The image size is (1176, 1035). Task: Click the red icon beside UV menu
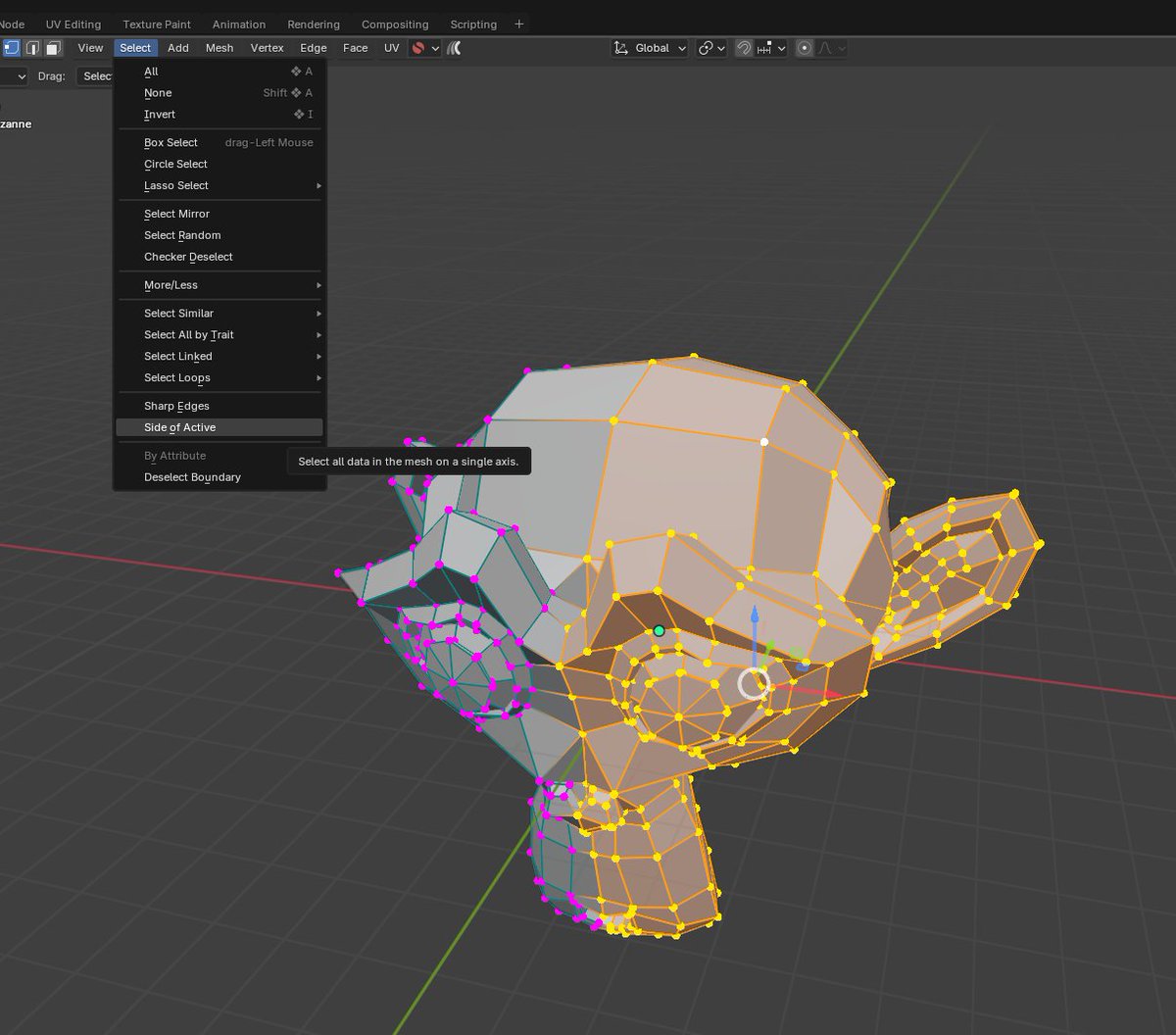point(418,48)
